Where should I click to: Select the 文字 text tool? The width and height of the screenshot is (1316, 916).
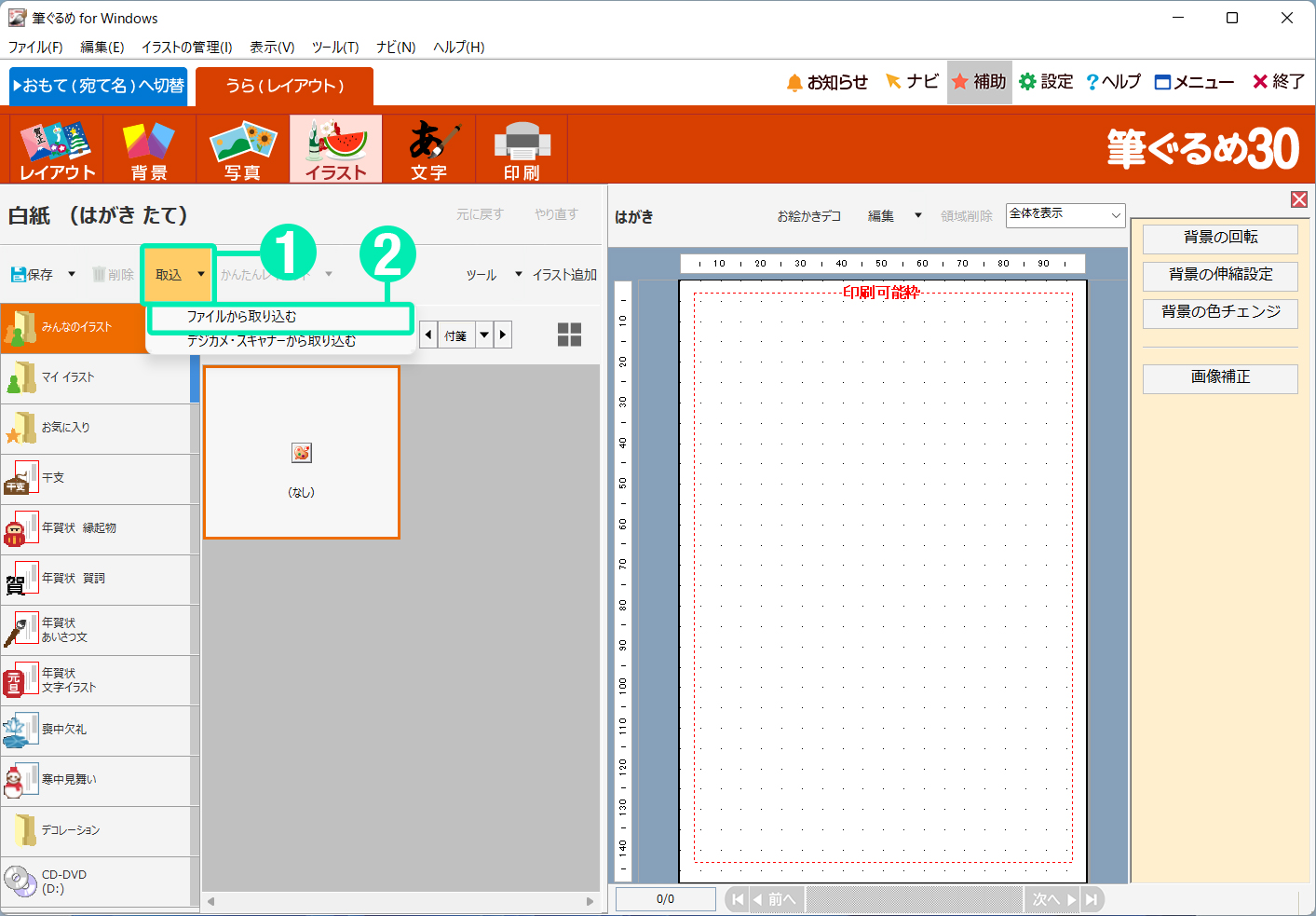[x=428, y=149]
